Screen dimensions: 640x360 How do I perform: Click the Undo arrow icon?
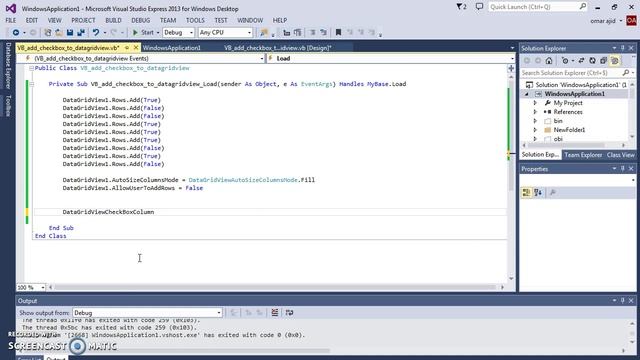96,32
